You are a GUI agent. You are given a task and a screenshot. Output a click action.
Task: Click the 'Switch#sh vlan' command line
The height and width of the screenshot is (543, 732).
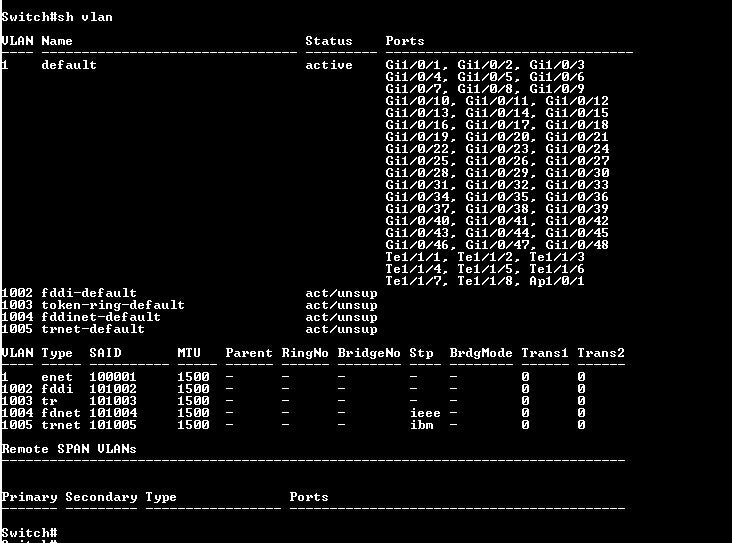(56, 17)
